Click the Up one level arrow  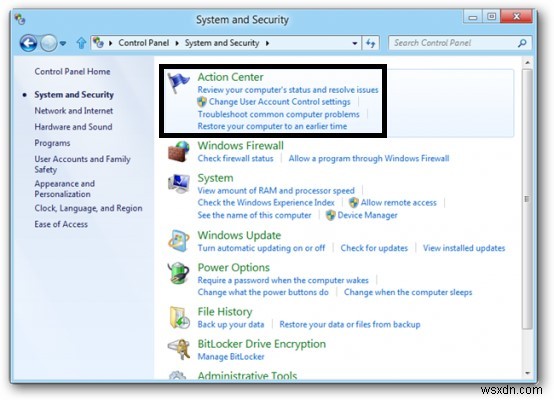tap(81, 43)
